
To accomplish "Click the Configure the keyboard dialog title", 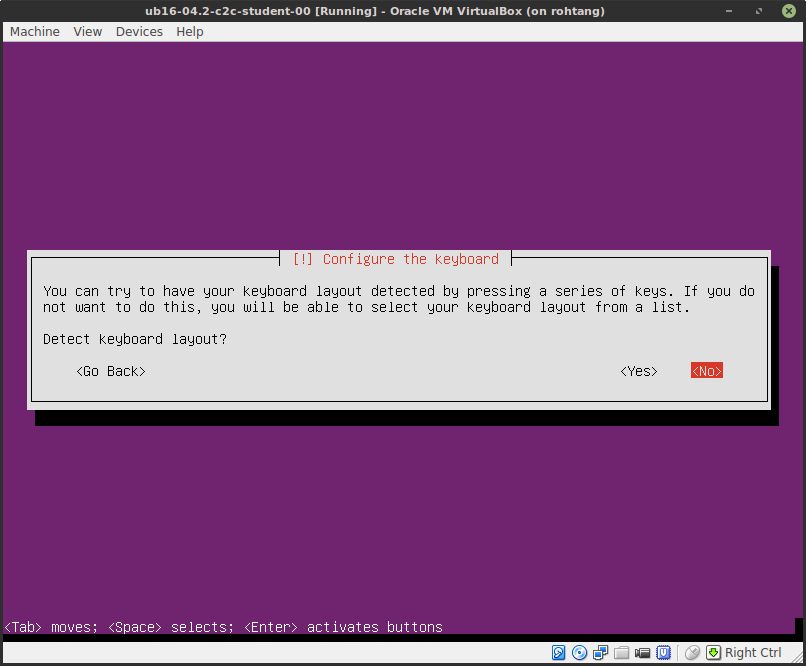I will 400,259.
